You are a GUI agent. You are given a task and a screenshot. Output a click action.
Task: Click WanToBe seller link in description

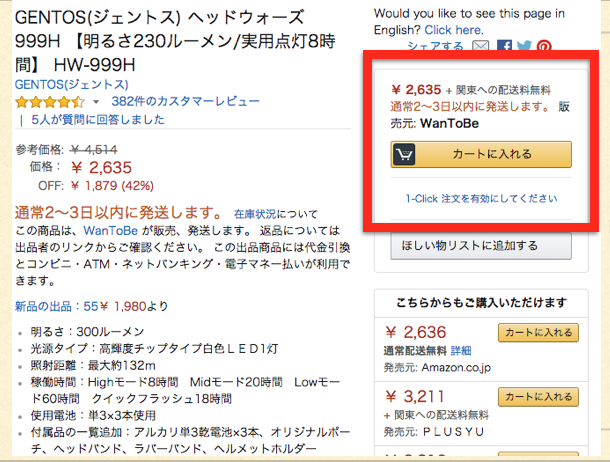(x=110, y=231)
